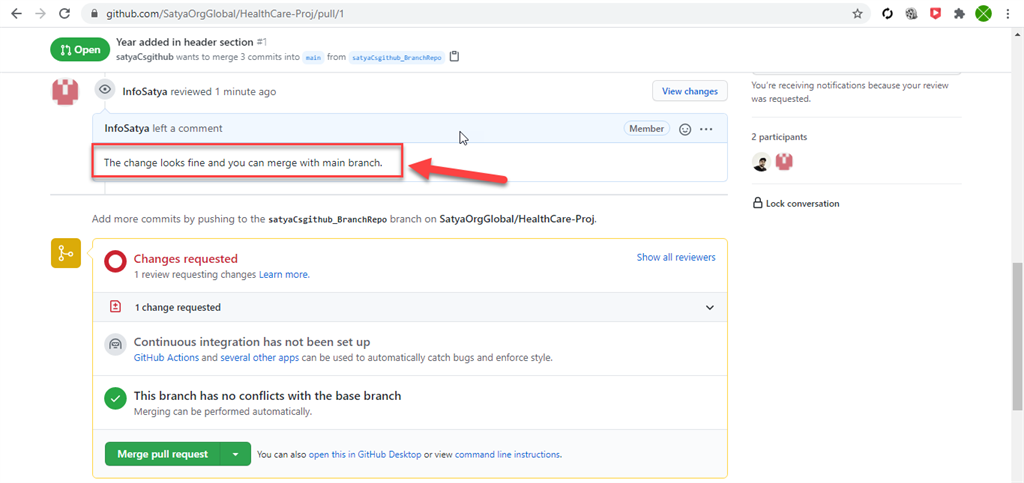Expand the 1 change requested section
The height and width of the screenshot is (483, 1024).
tap(710, 307)
